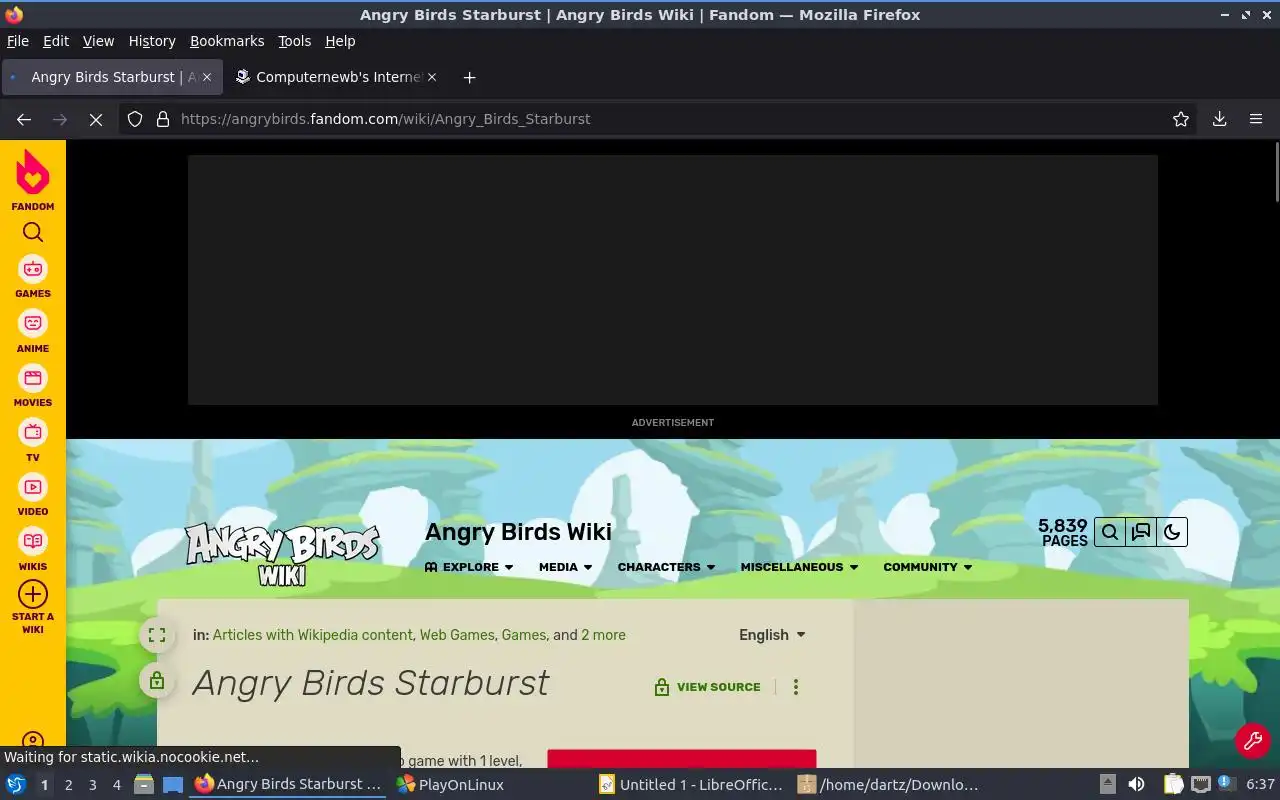This screenshot has width=1280, height=800.
Task: Open the Firefox downloads panel
Action: (1220, 119)
